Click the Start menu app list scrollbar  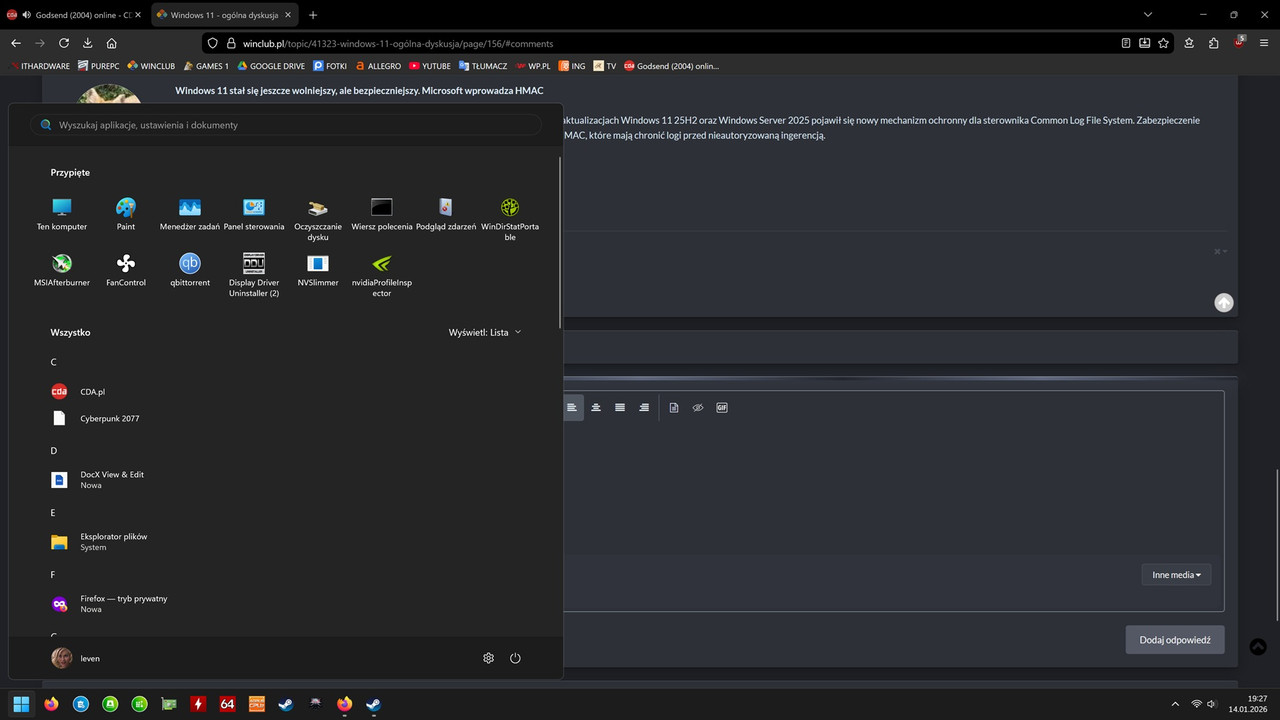[560, 243]
